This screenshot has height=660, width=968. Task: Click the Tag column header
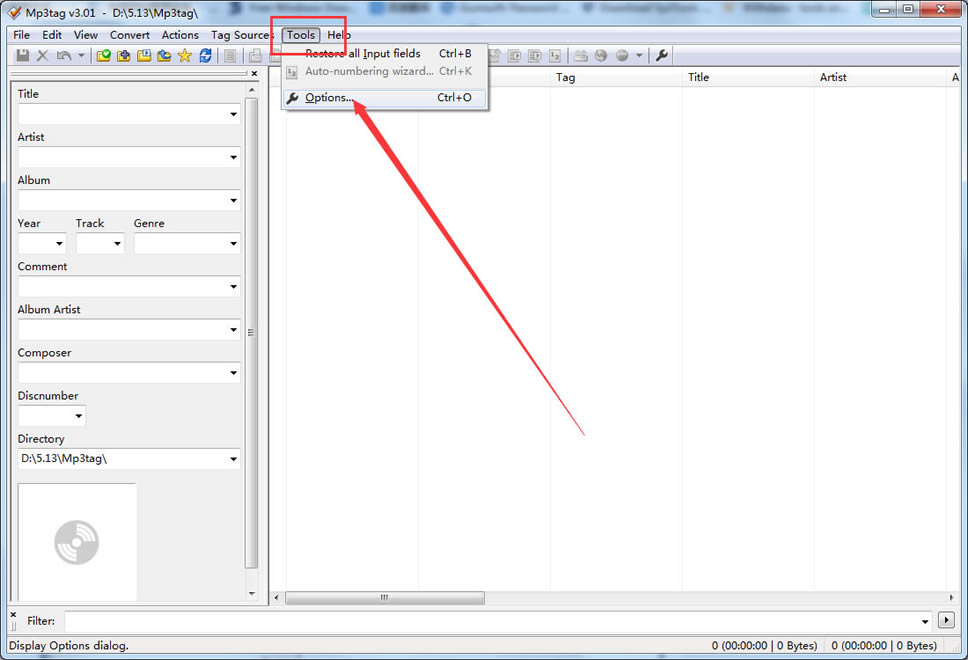tap(566, 77)
